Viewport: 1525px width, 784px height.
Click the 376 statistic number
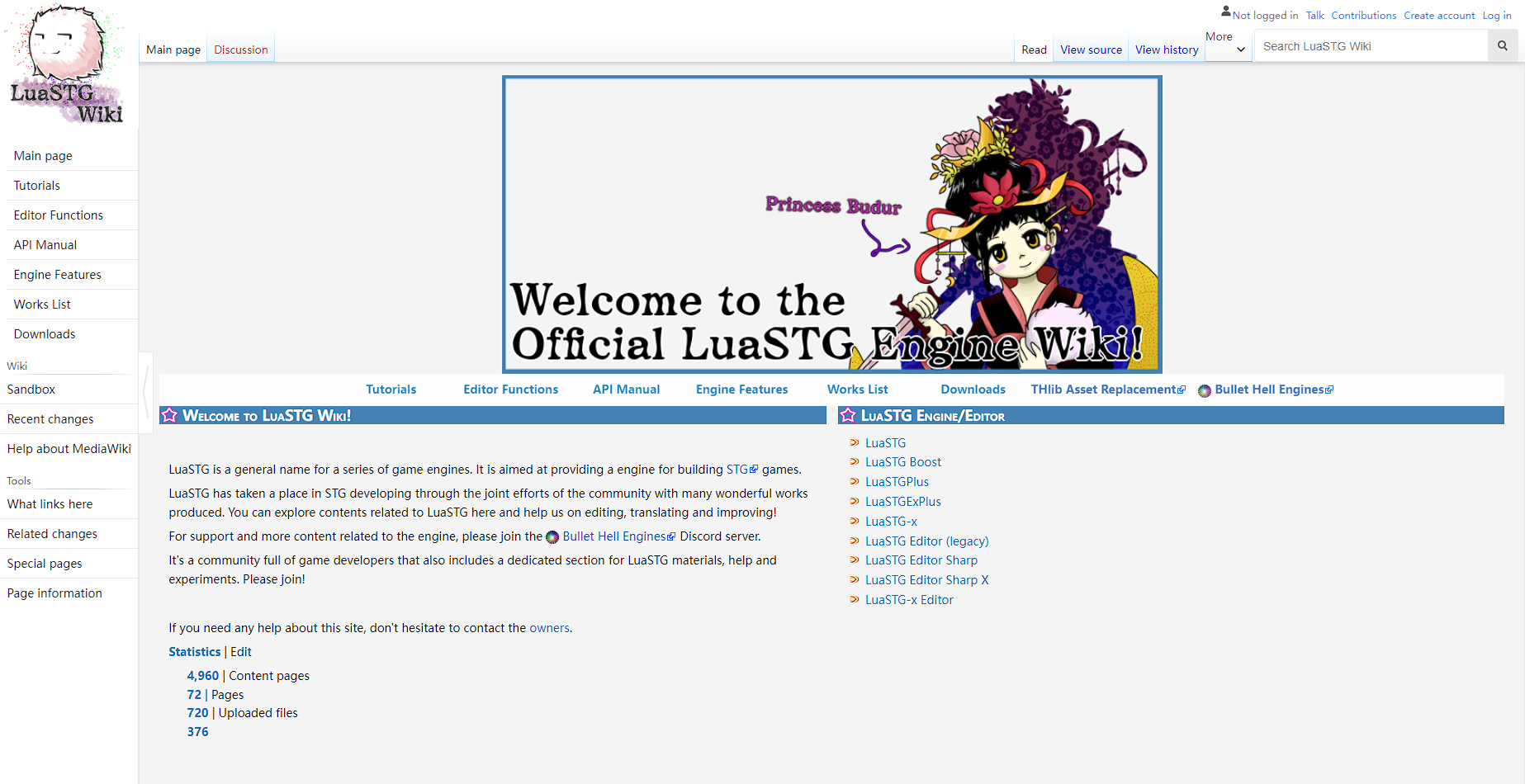tap(197, 732)
